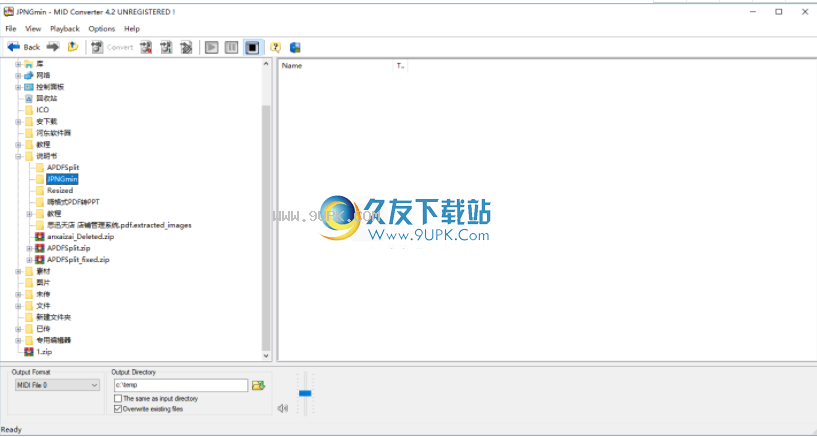Expand the 安下载 folder node
817x437 pixels.
pyautogui.click(x=18, y=121)
